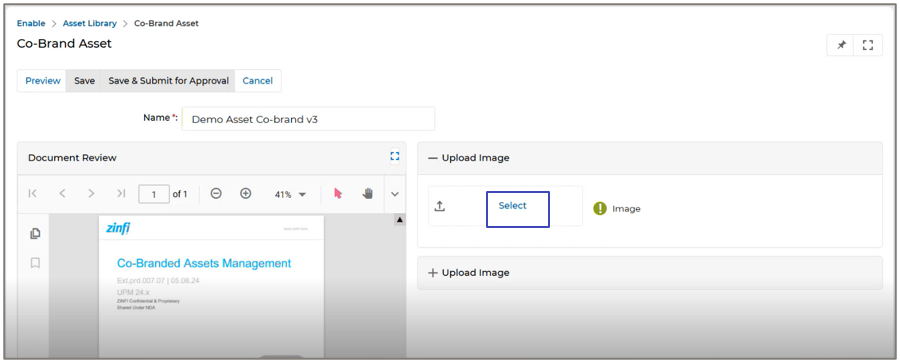The image size is (900, 363).
Task: Expand the Document Review panel fullscreen
Action: point(394,156)
